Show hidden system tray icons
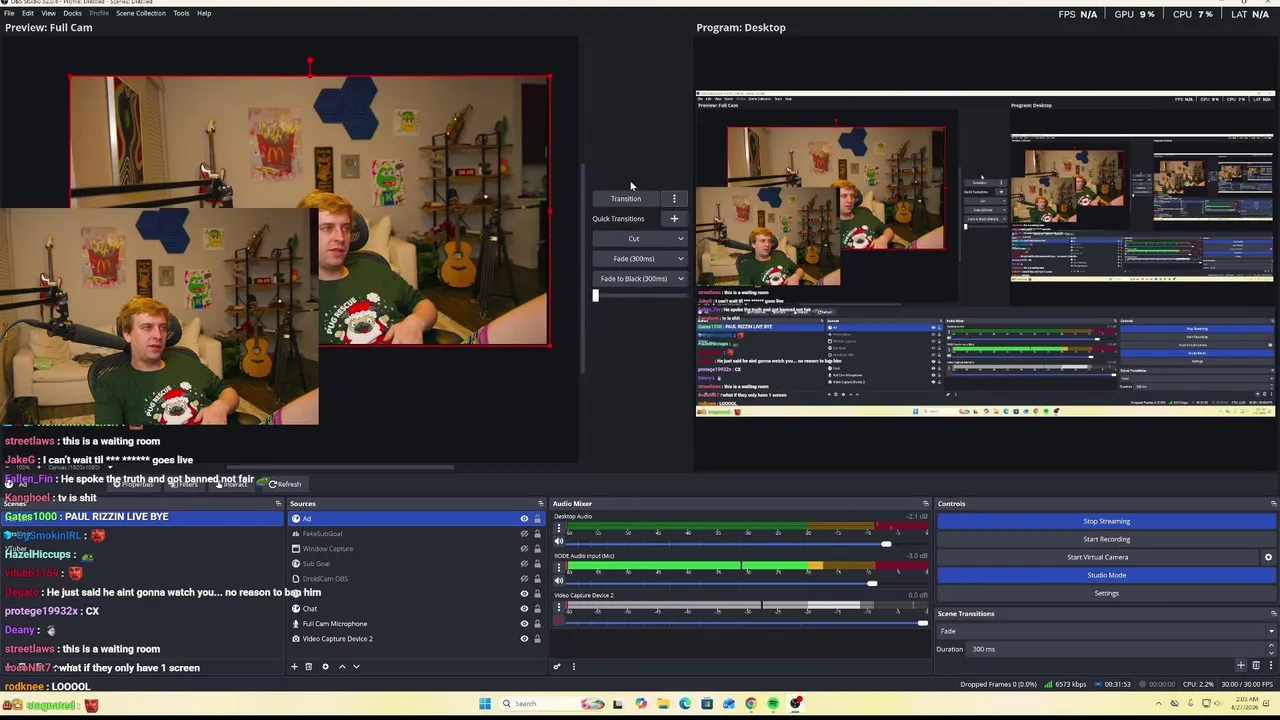The width and height of the screenshot is (1280, 720). pos(1159,703)
